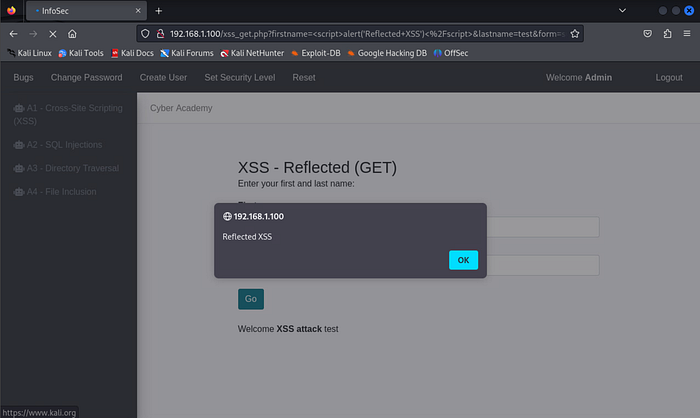Open the browser home page icon
700x418 pixels.
(72, 34)
